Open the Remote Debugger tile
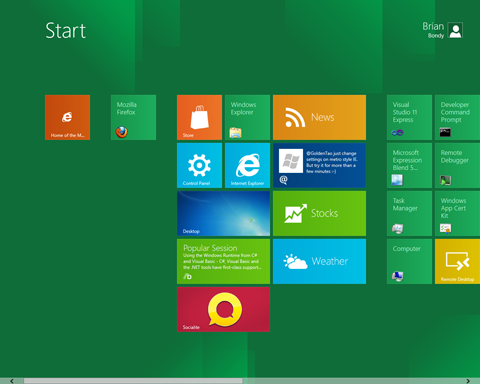Image resolution: width=480 pixels, height=384 pixels. (457, 165)
